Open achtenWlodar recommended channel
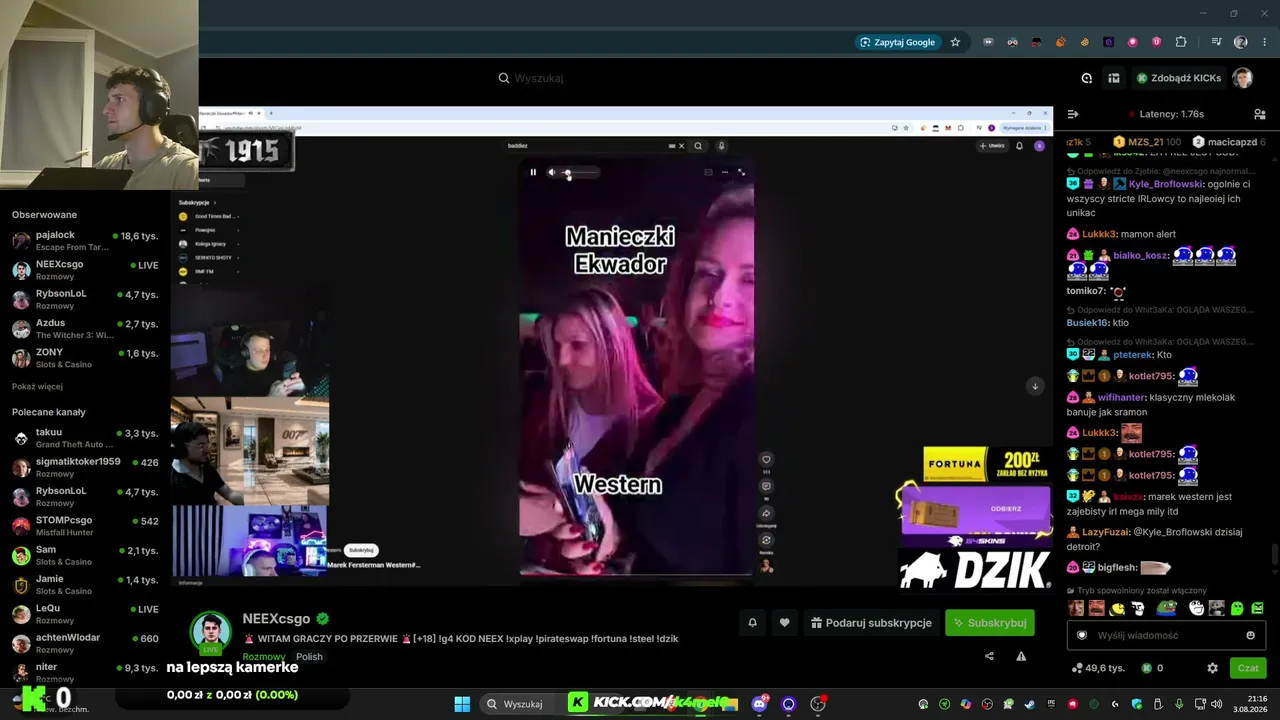This screenshot has width=1280, height=720. pyautogui.click(x=85, y=643)
